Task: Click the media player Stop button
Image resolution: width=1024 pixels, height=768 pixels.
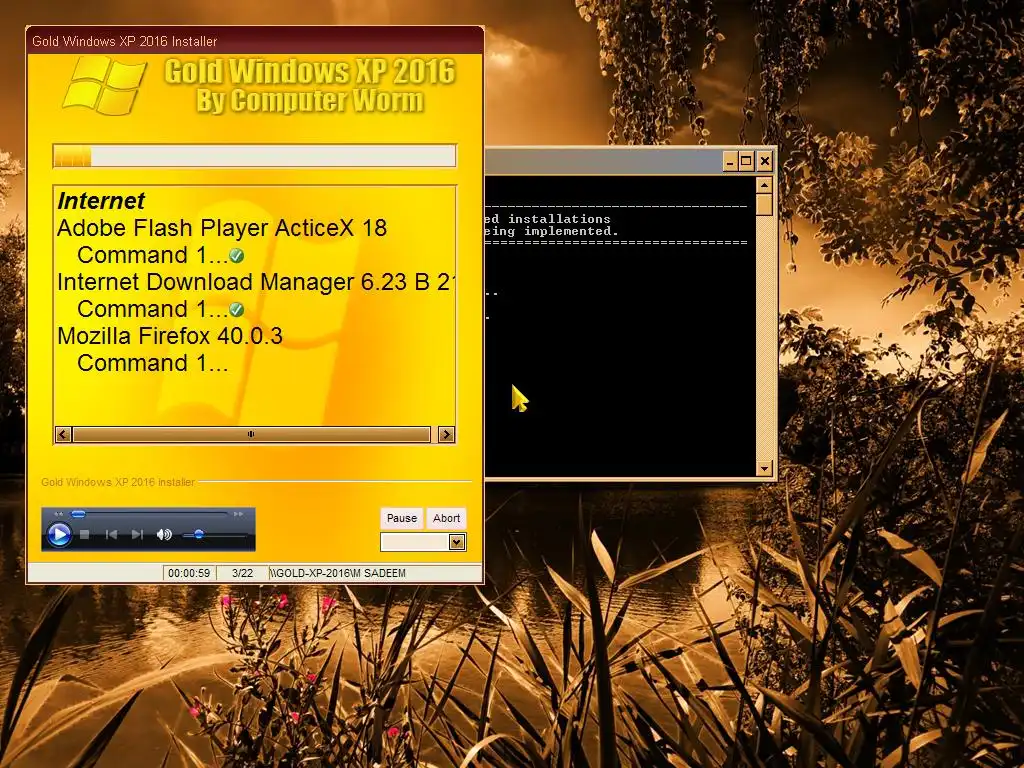Action: coord(84,535)
